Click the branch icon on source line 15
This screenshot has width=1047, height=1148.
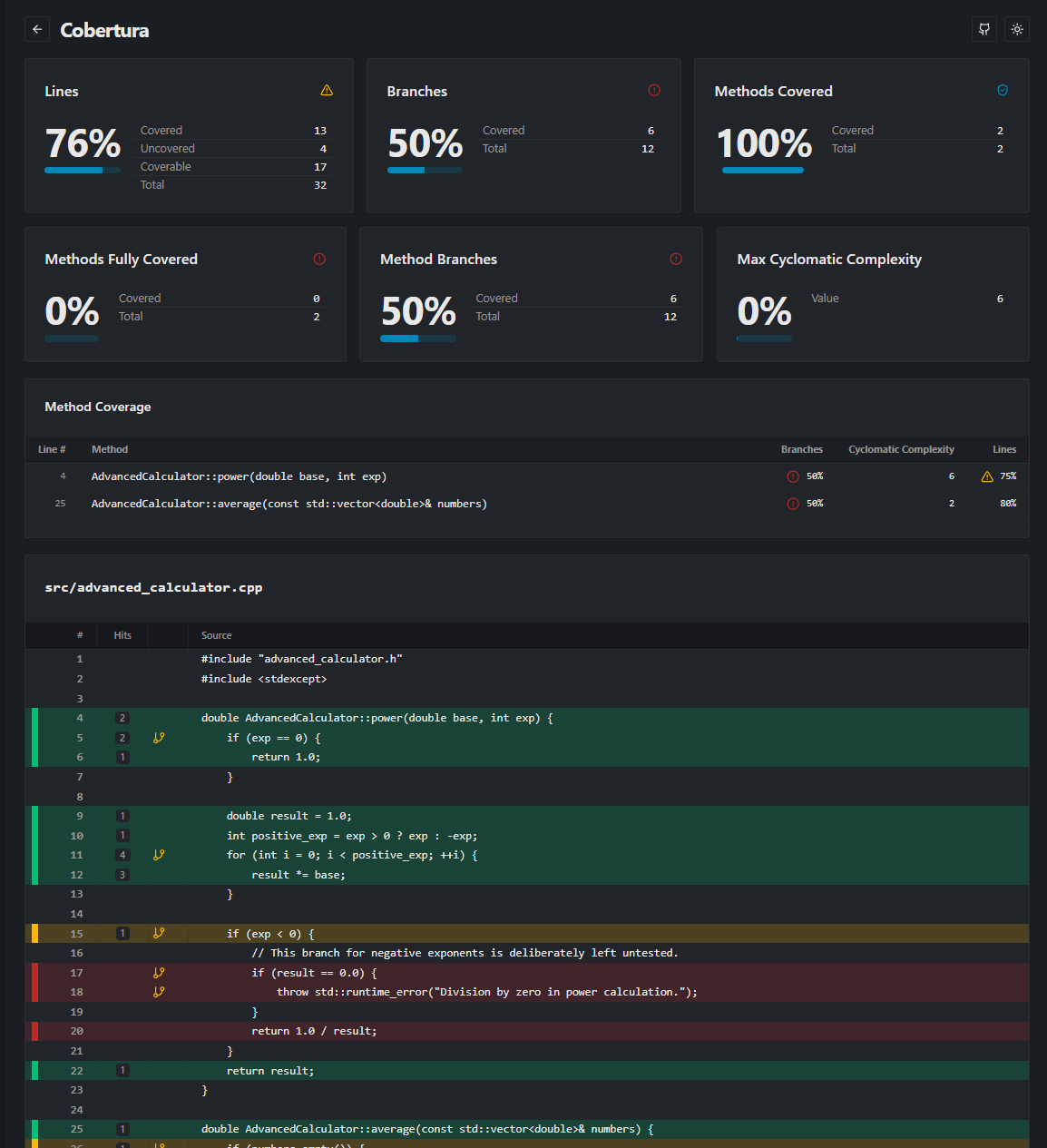[x=159, y=933]
